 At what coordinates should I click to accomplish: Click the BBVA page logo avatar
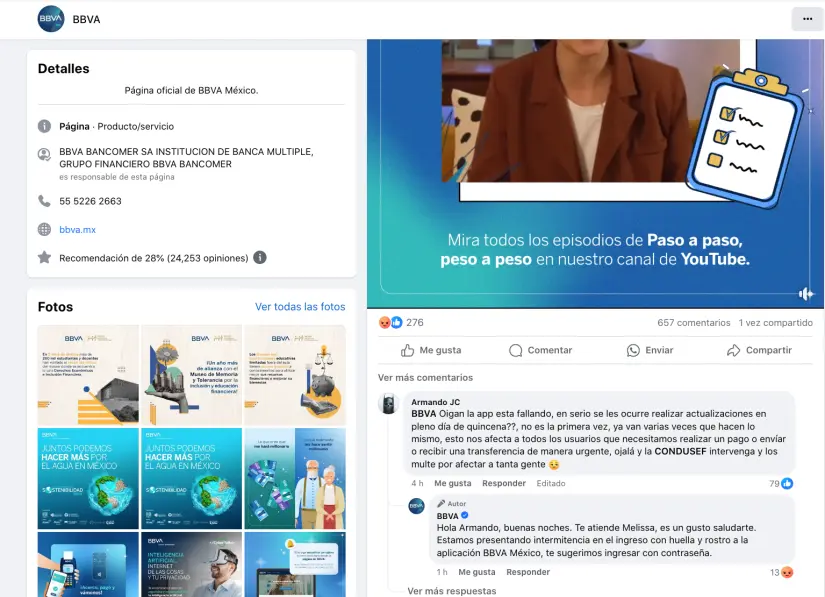(51, 19)
